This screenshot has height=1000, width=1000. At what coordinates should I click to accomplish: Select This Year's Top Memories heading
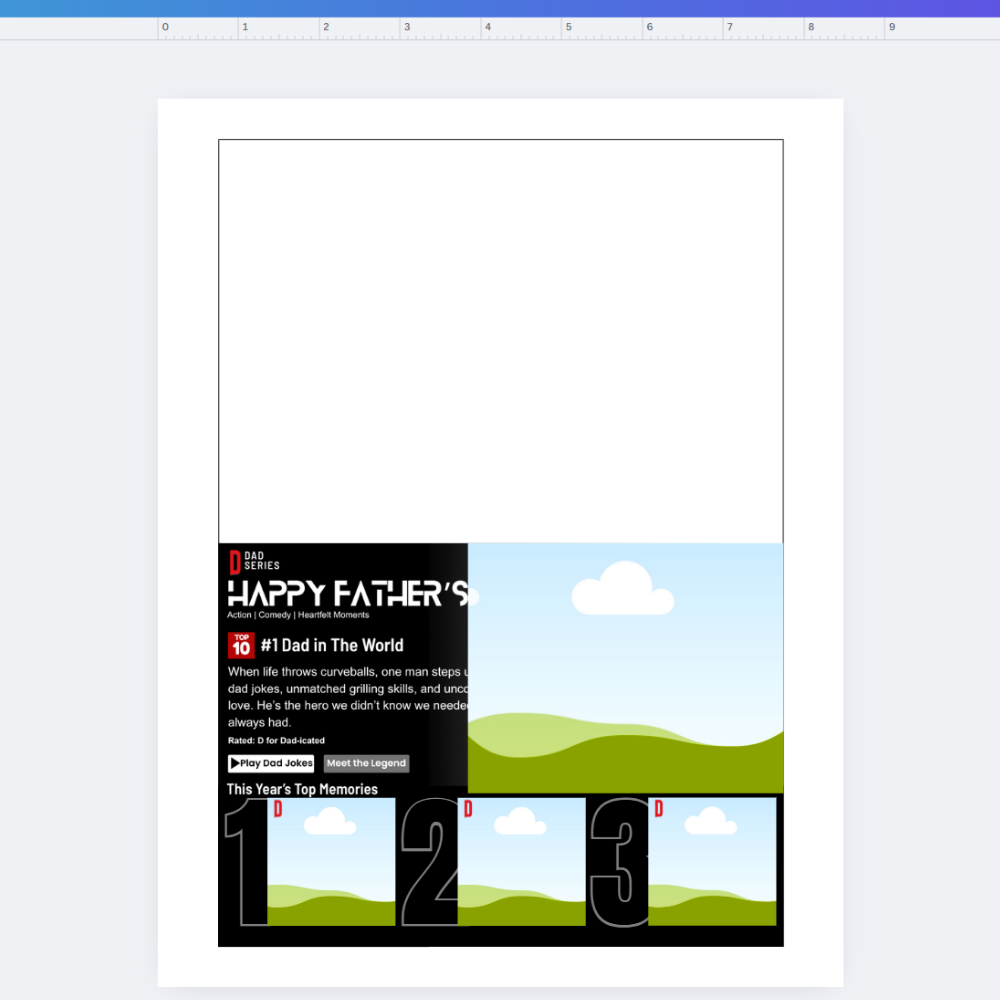(x=302, y=789)
